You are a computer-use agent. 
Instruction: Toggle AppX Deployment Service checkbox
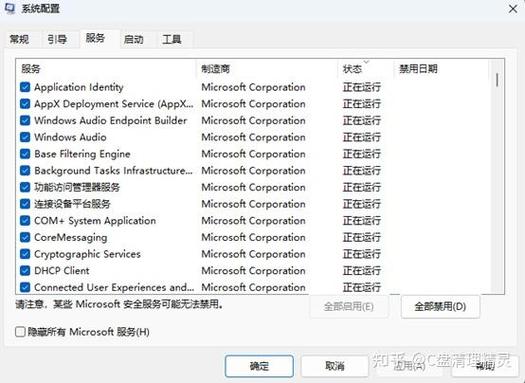25,104
